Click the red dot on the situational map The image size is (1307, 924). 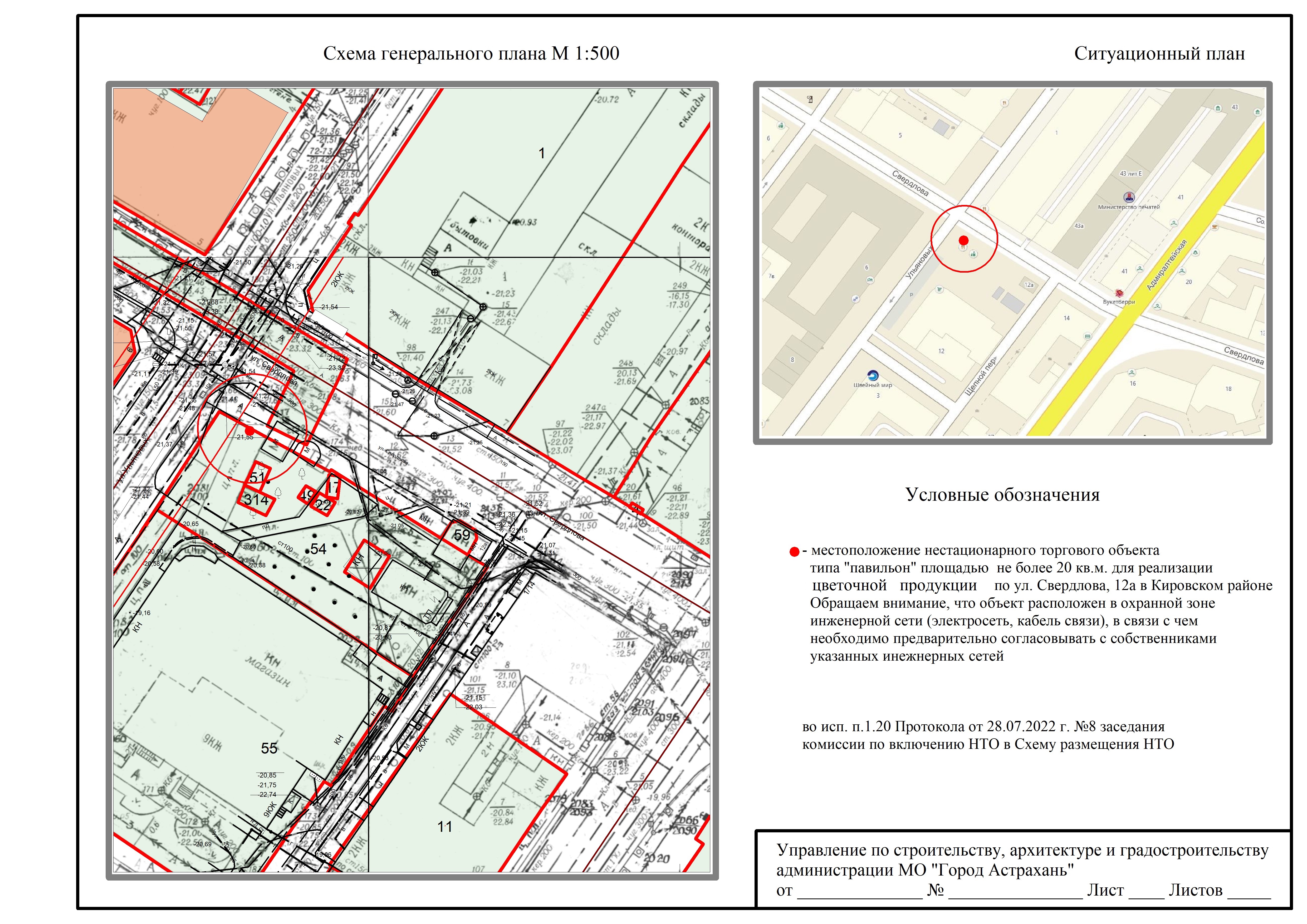[x=964, y=240]
